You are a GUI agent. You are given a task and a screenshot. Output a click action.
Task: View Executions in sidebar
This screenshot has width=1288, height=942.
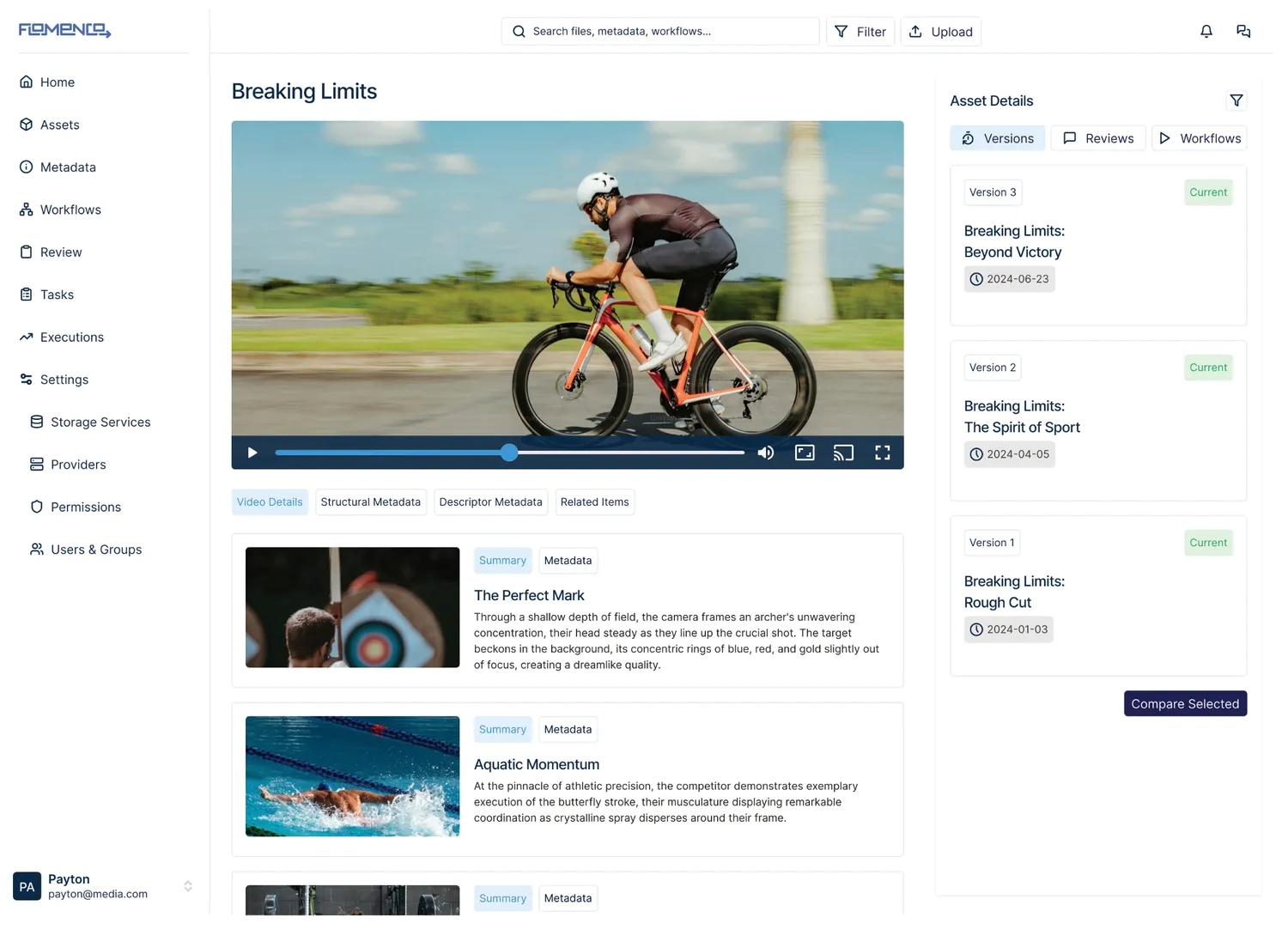[x=62, y=337]
